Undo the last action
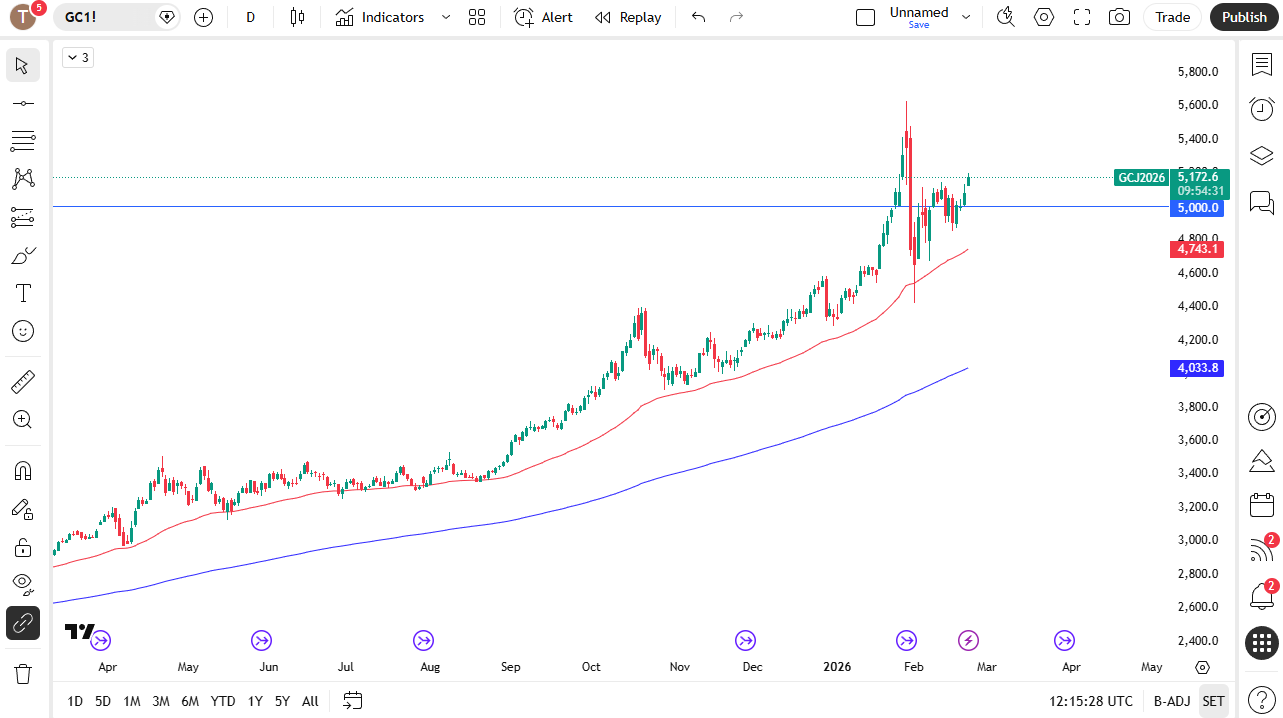This screenshot has width=1283, height=718. 699,17
